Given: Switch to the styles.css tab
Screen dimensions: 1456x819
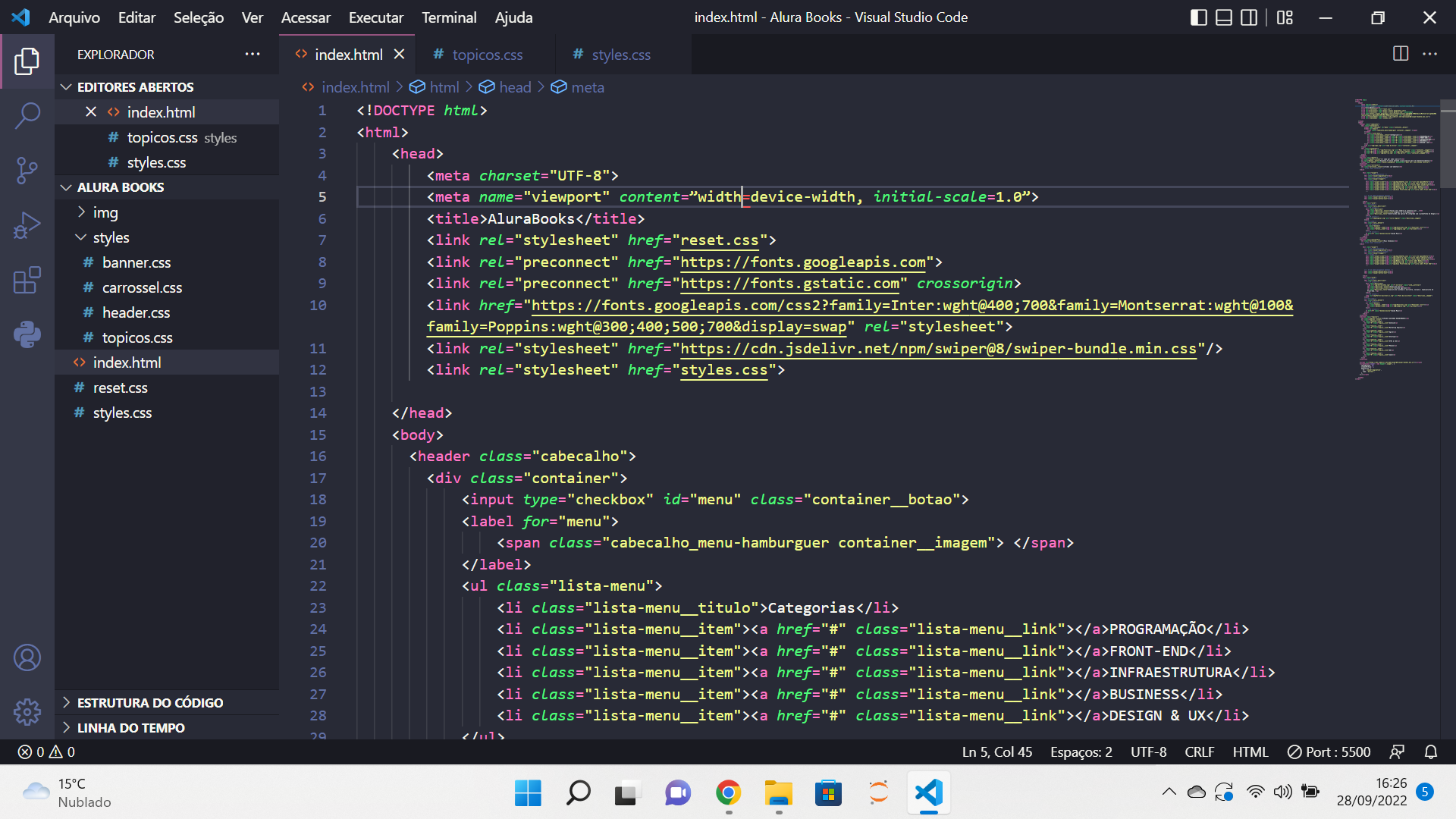Looking at the screenshot, I should coord(621,54).
